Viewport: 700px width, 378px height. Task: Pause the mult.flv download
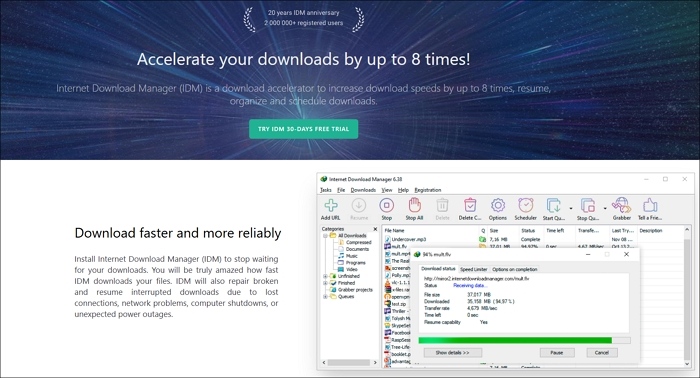(x=557, y=353)
